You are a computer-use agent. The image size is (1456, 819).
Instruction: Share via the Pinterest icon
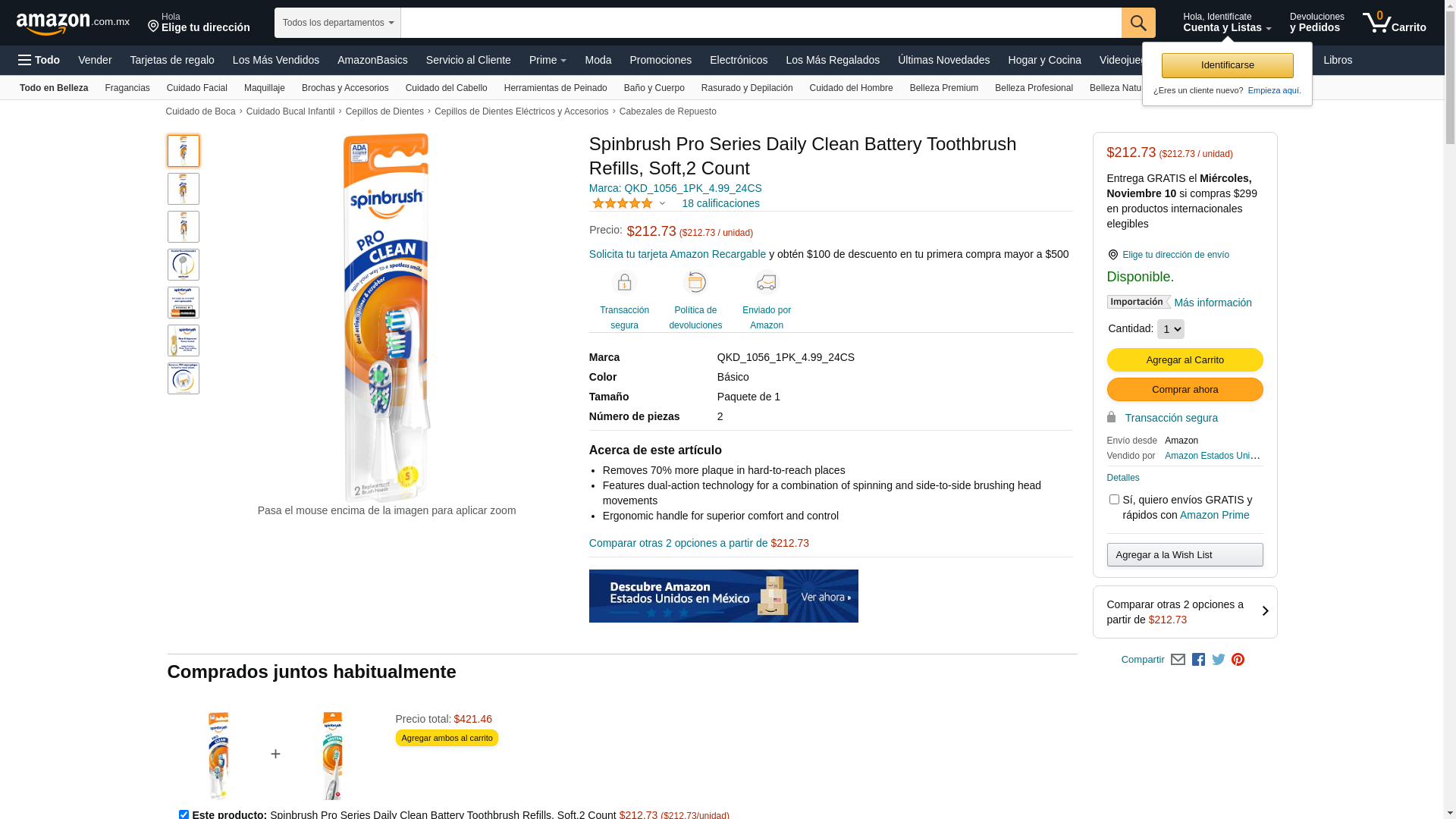pyautogui.click(x=1238, y=660)
